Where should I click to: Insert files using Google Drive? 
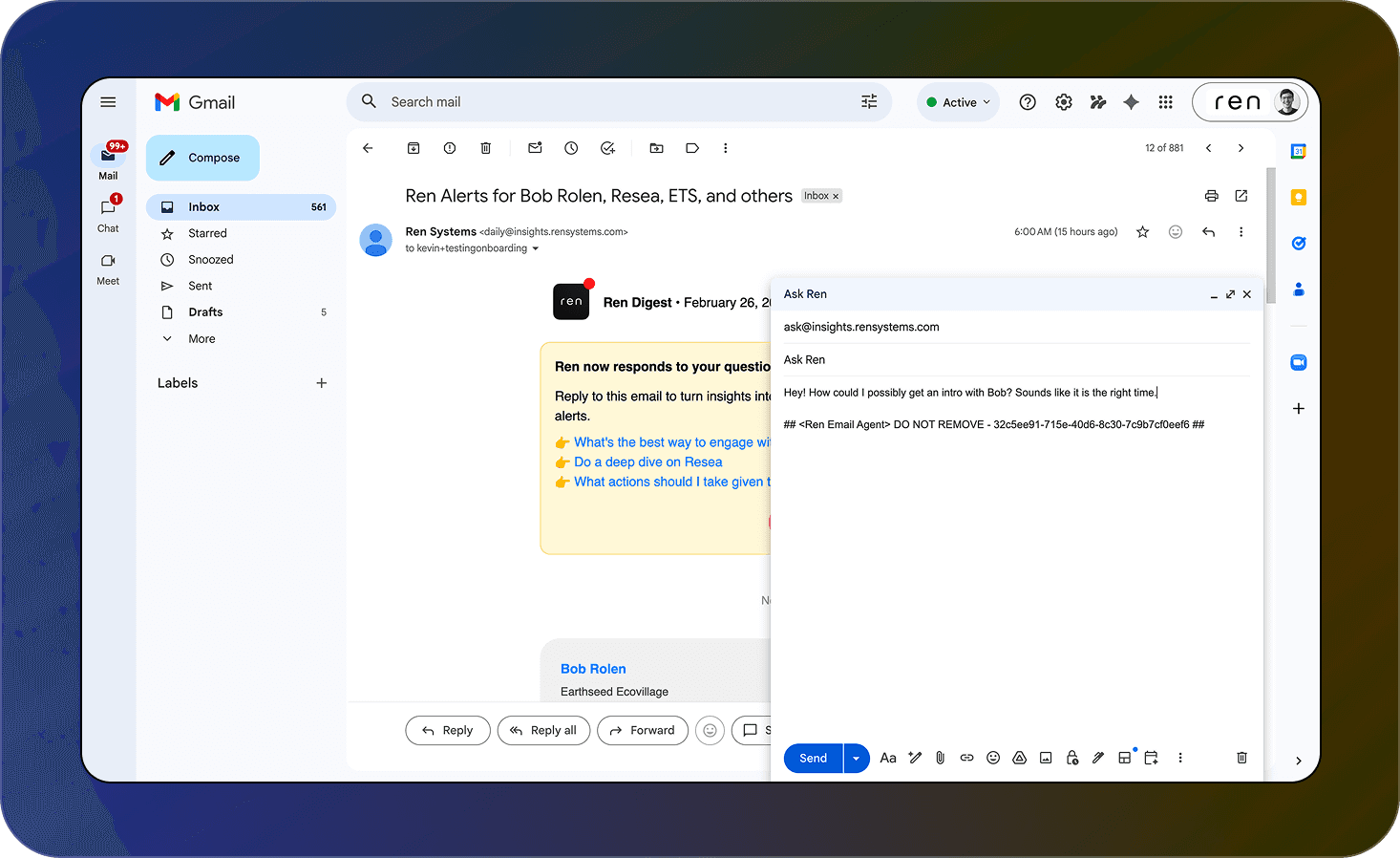tap(1020, 758)
